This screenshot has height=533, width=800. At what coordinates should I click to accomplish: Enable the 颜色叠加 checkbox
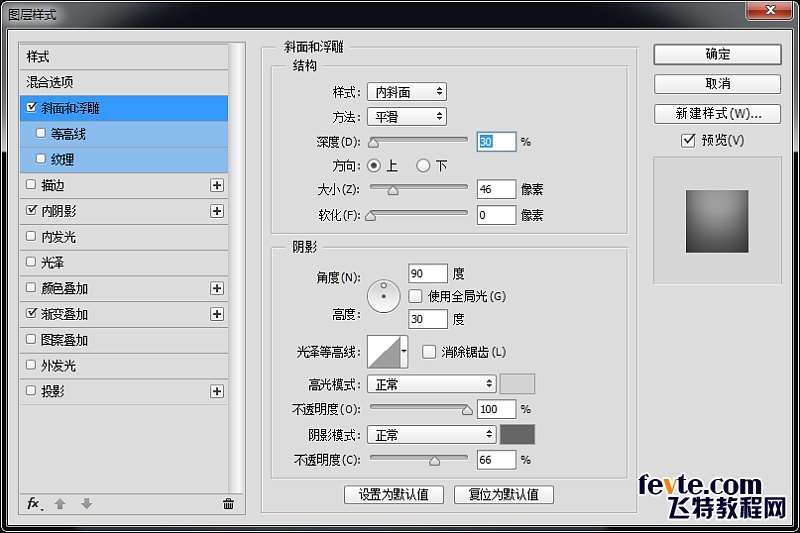(x=31, y=287)
